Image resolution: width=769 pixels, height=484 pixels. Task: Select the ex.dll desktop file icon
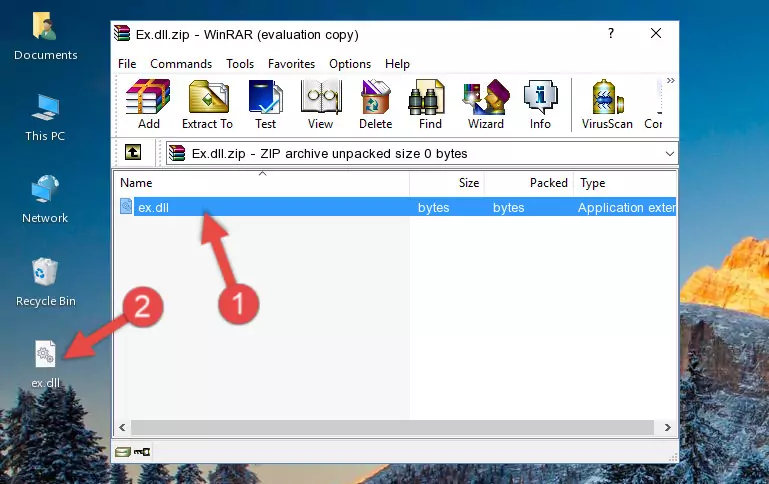[x=46, y=364]
